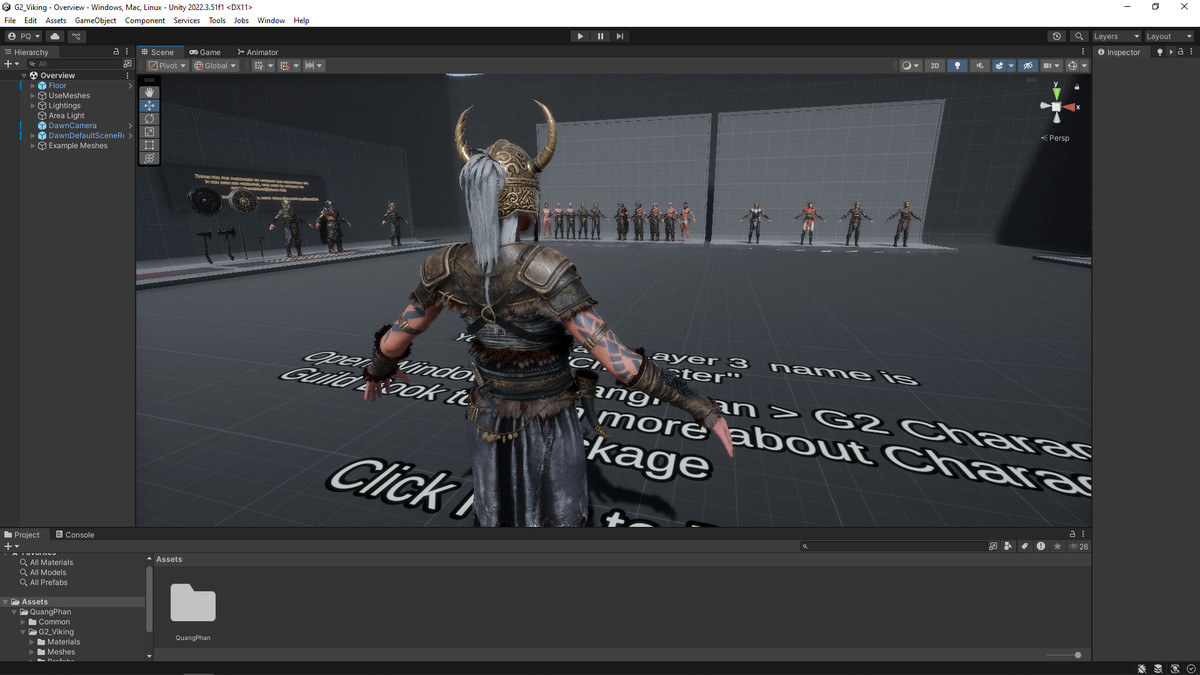Select All Prefabs in Favorites

[50, 582]
